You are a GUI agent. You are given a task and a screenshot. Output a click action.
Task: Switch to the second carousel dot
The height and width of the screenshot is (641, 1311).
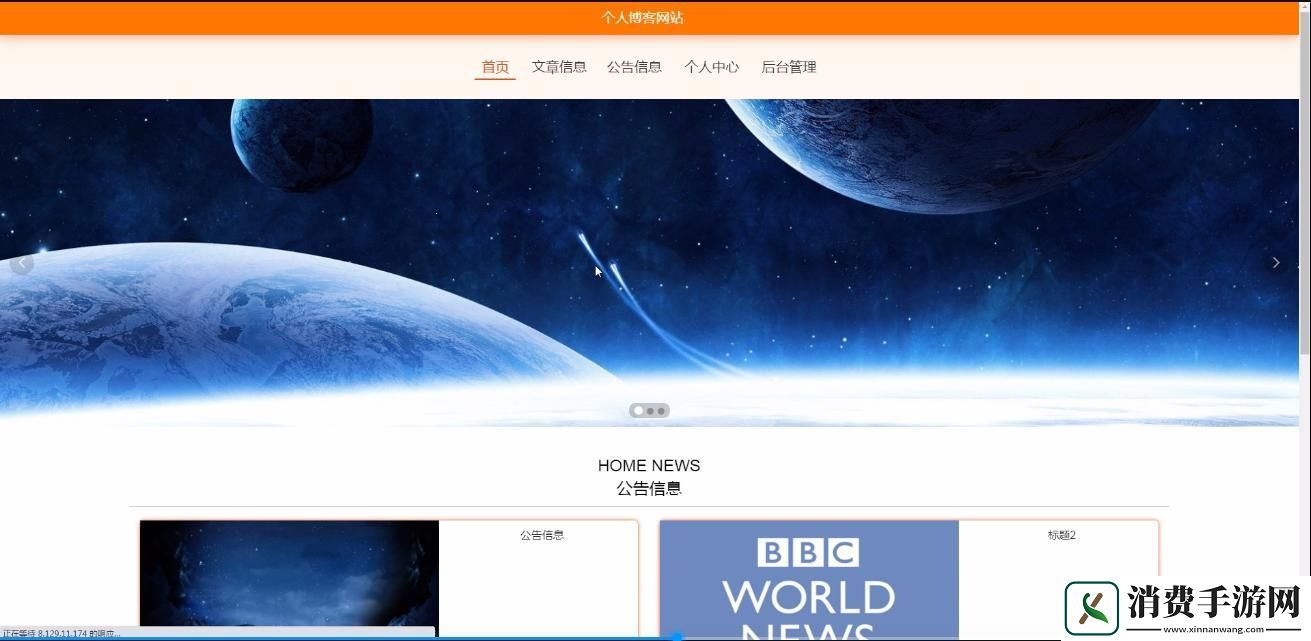[650, 411]
